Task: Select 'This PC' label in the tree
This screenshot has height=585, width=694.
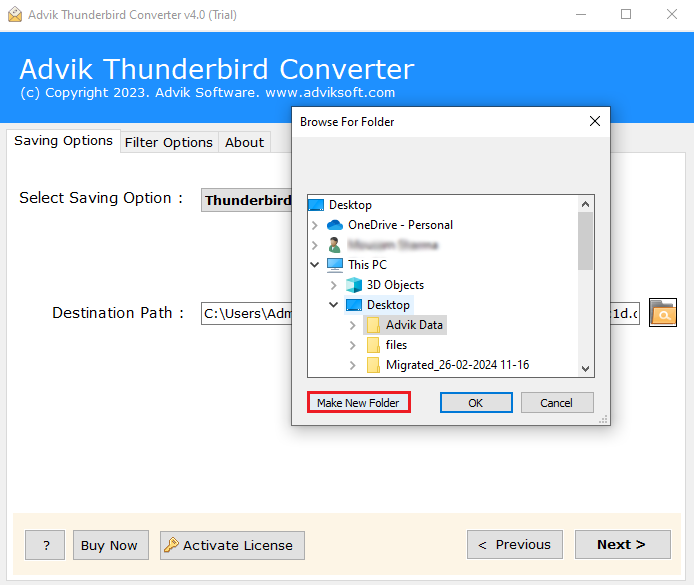Action: coord(367,265)
